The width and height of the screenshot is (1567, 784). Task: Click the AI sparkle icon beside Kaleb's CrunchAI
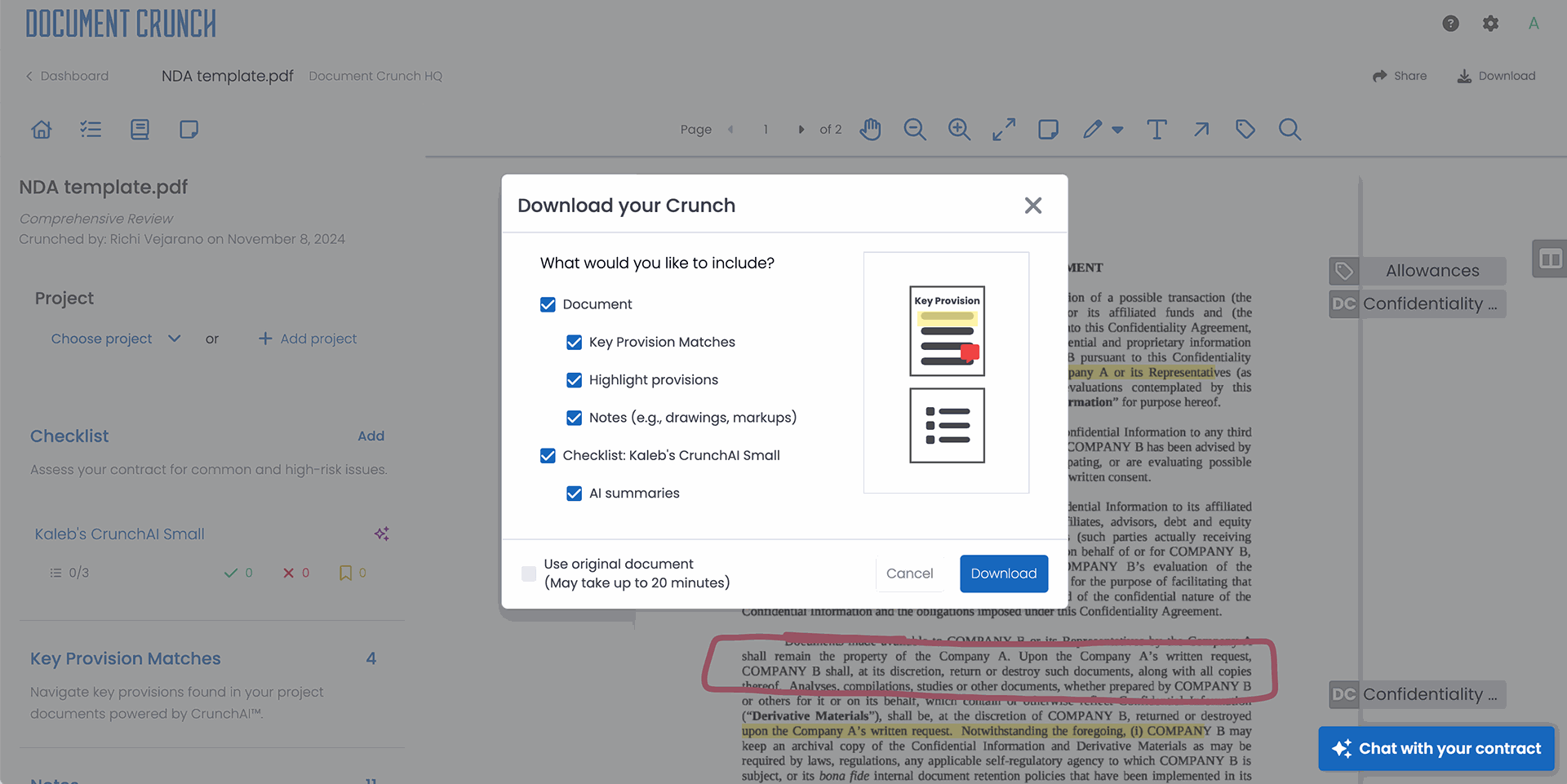pos(381,534)
